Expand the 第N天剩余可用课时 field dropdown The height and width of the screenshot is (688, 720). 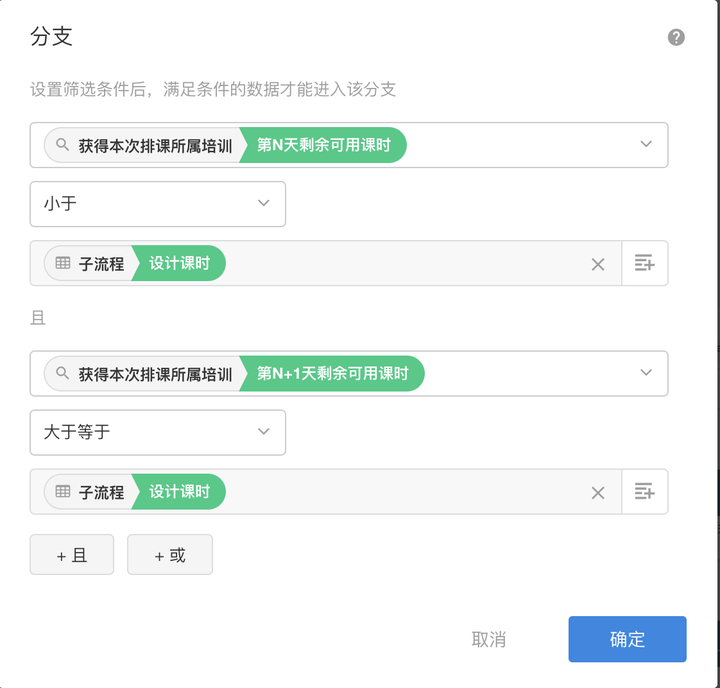(645, 145)
